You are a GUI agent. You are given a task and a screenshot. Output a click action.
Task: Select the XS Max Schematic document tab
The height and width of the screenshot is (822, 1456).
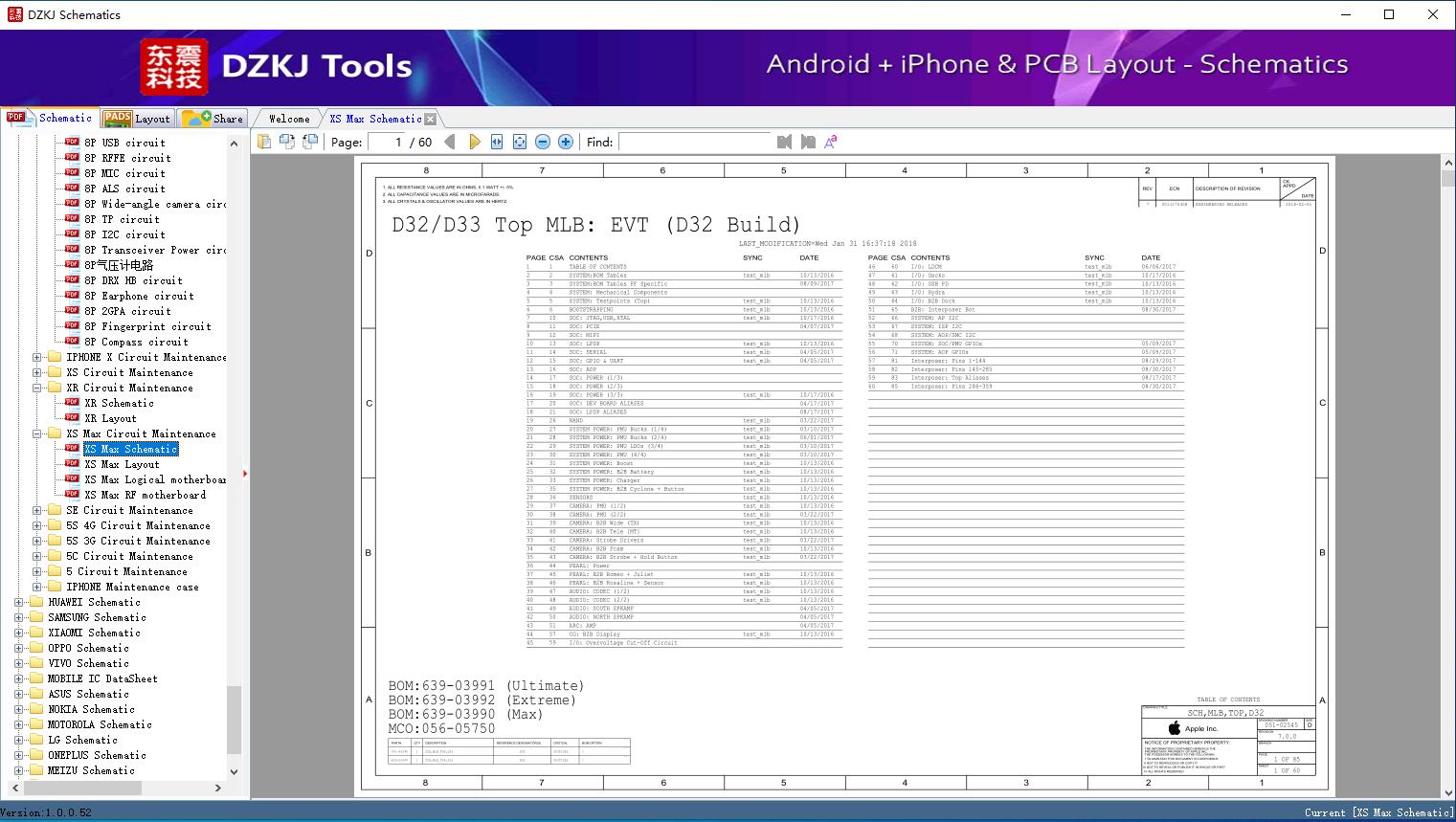[375, 119]
